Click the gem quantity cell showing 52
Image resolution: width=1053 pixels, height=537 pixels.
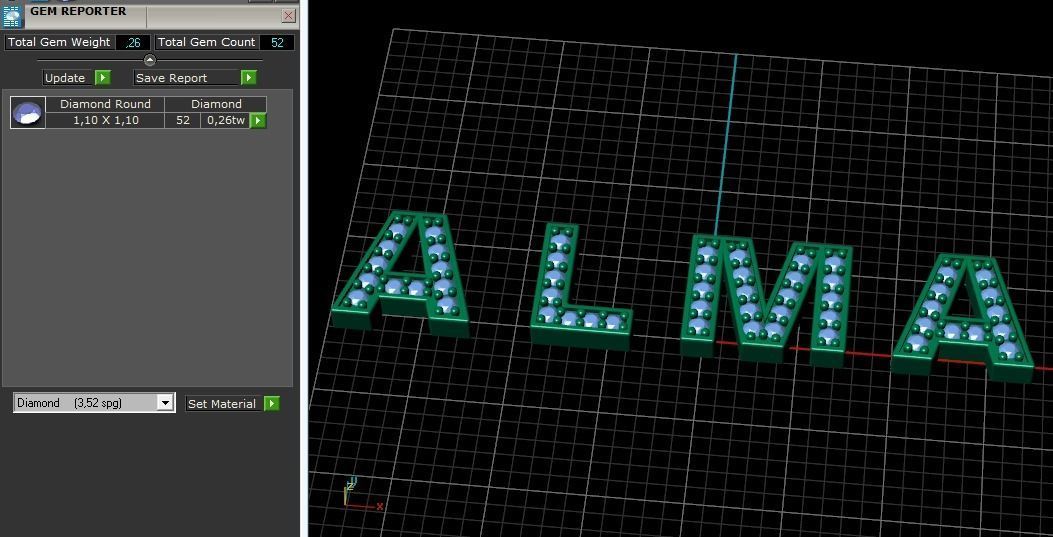[x=183, y=121]
